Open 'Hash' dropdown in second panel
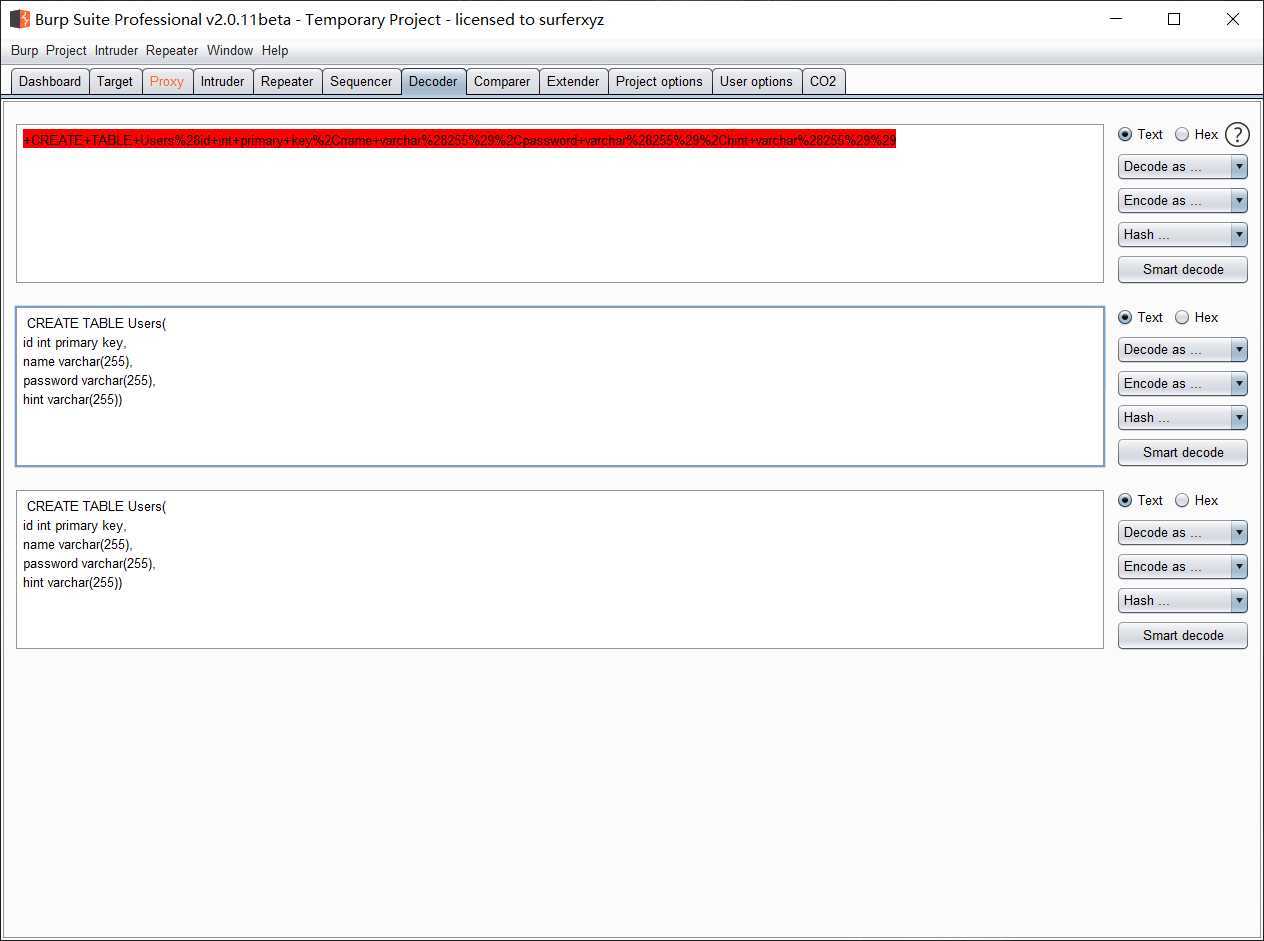The height and width of the screenshot is (941, 1264). pos(1183,418)
